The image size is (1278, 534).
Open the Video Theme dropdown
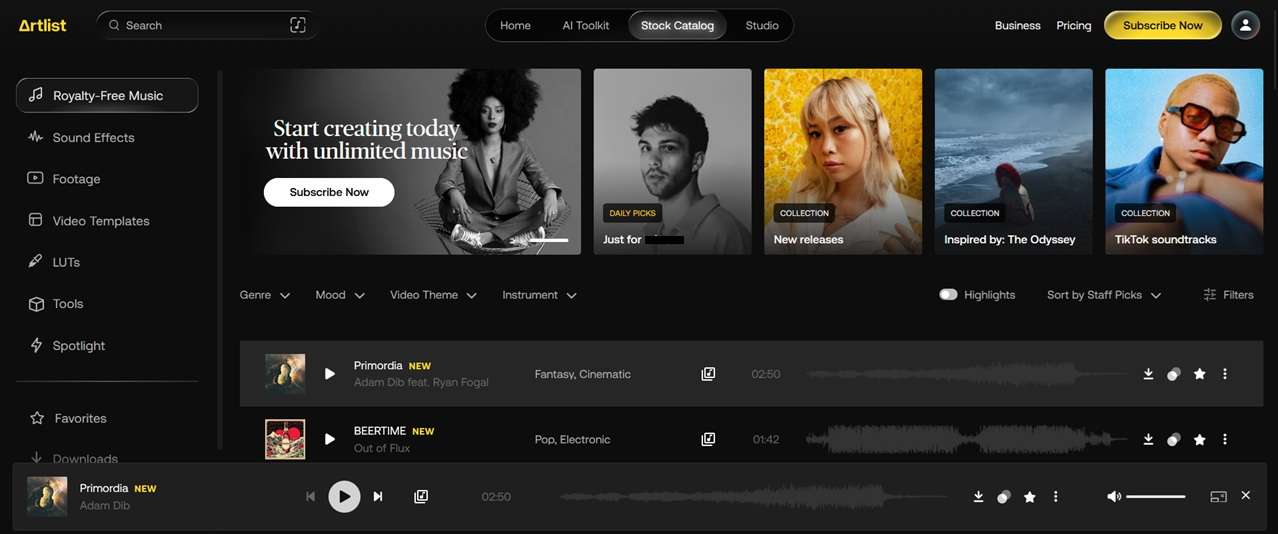(x=433, y=295)
